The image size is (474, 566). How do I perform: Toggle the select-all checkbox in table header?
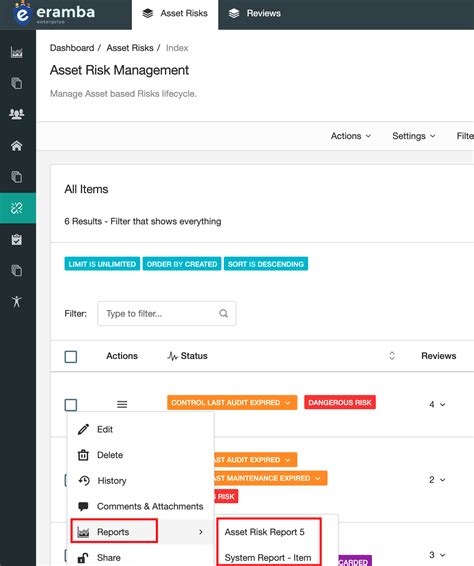click(x=71, y=357)
